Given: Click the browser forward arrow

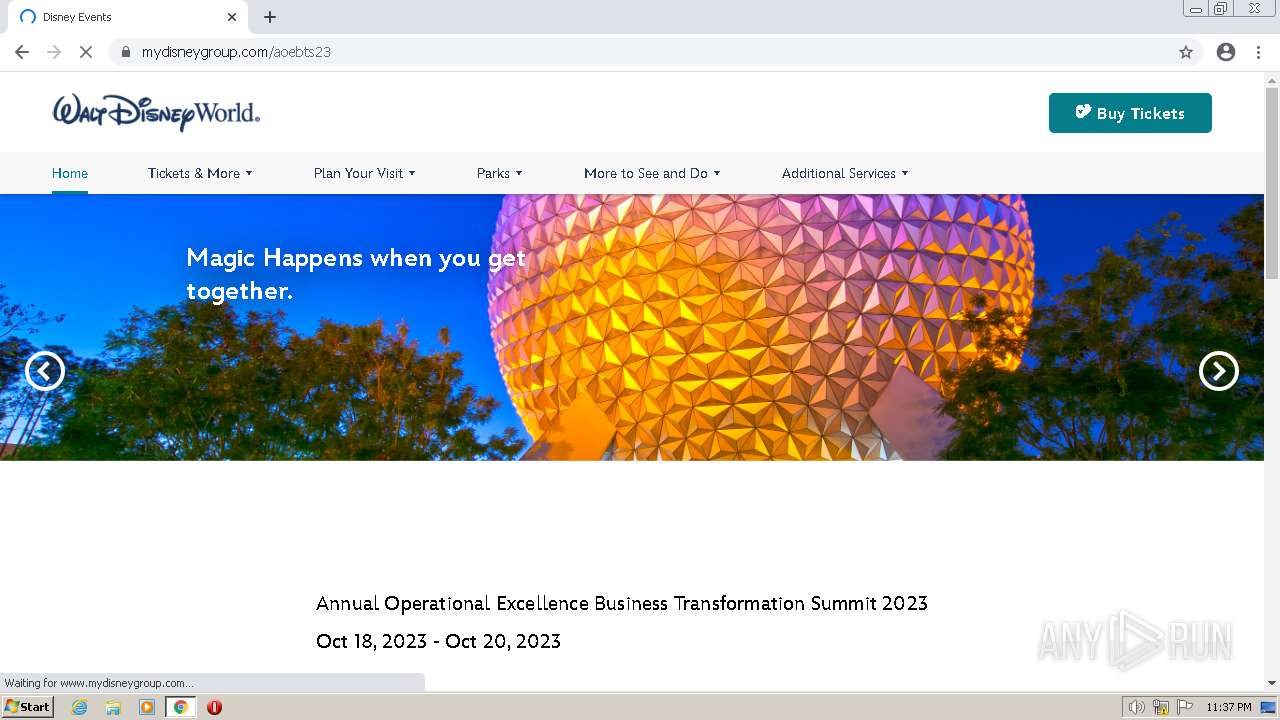Looking at the screenshot, I should [54, 52].
